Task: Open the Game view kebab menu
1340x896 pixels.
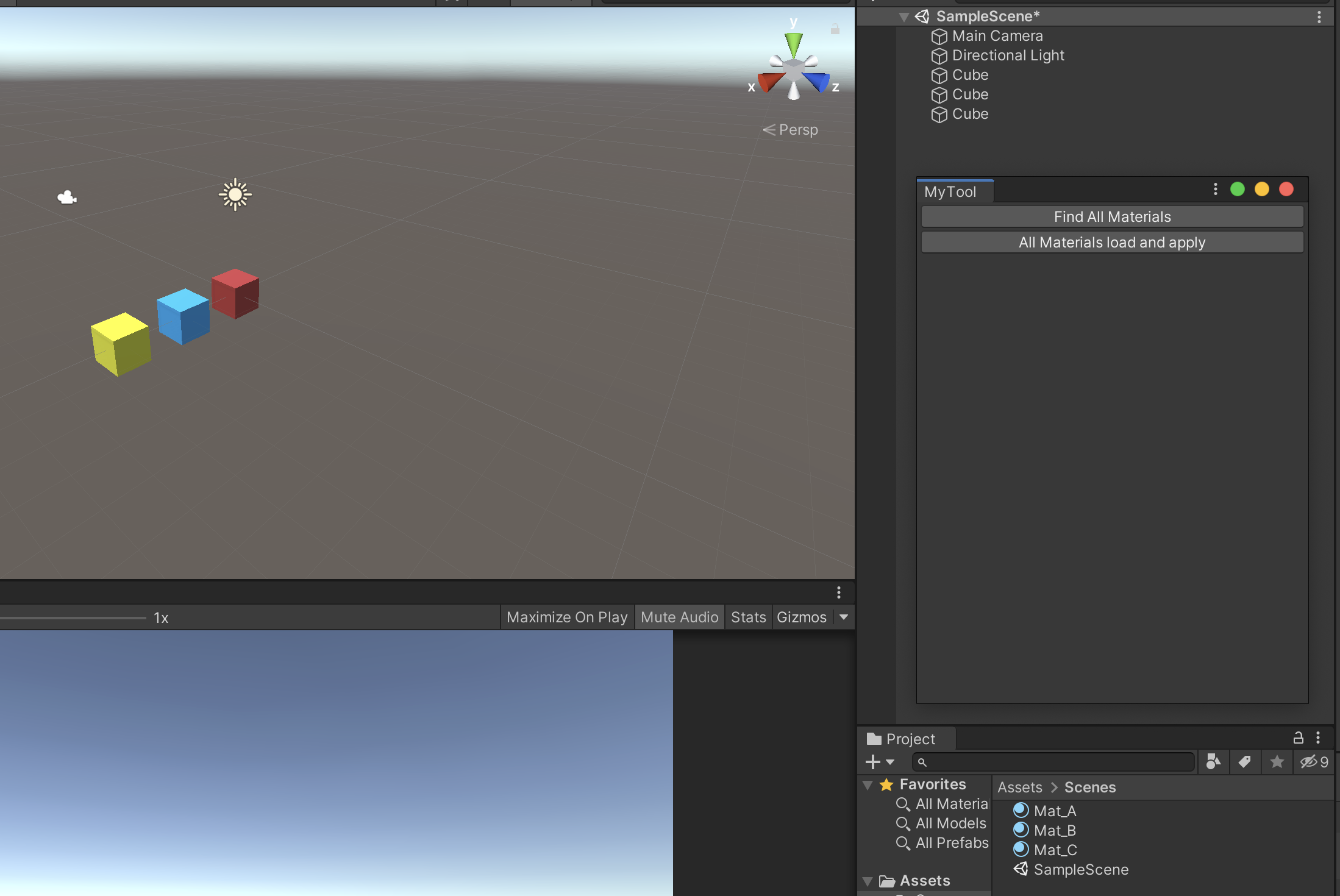Action: [x=839, y=592]
